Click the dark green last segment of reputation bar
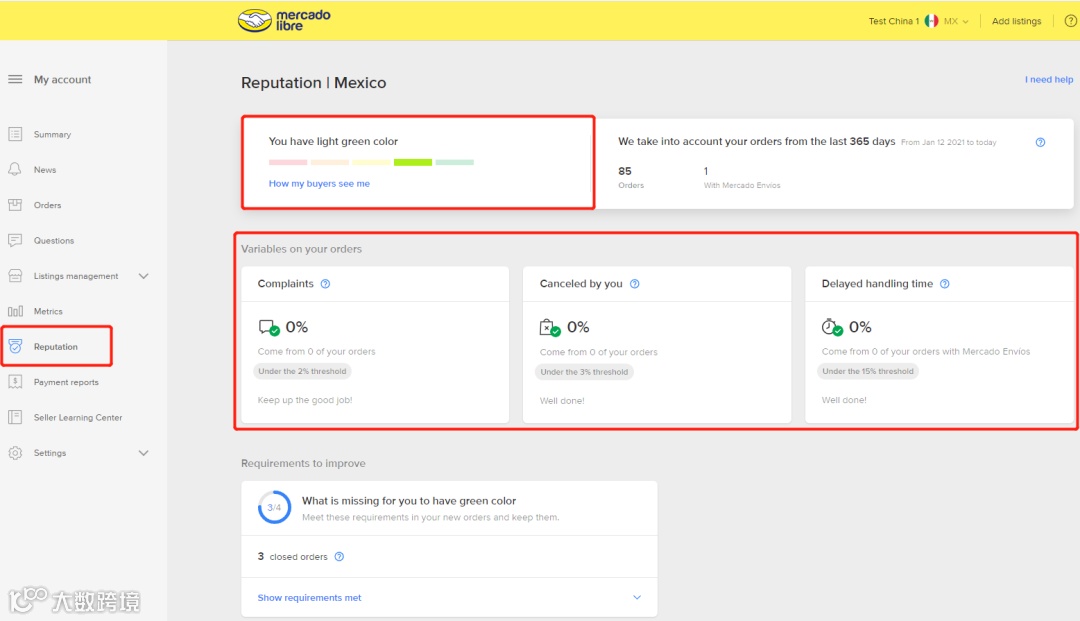Screen dimensions: 1080x621 coord(455,162)
